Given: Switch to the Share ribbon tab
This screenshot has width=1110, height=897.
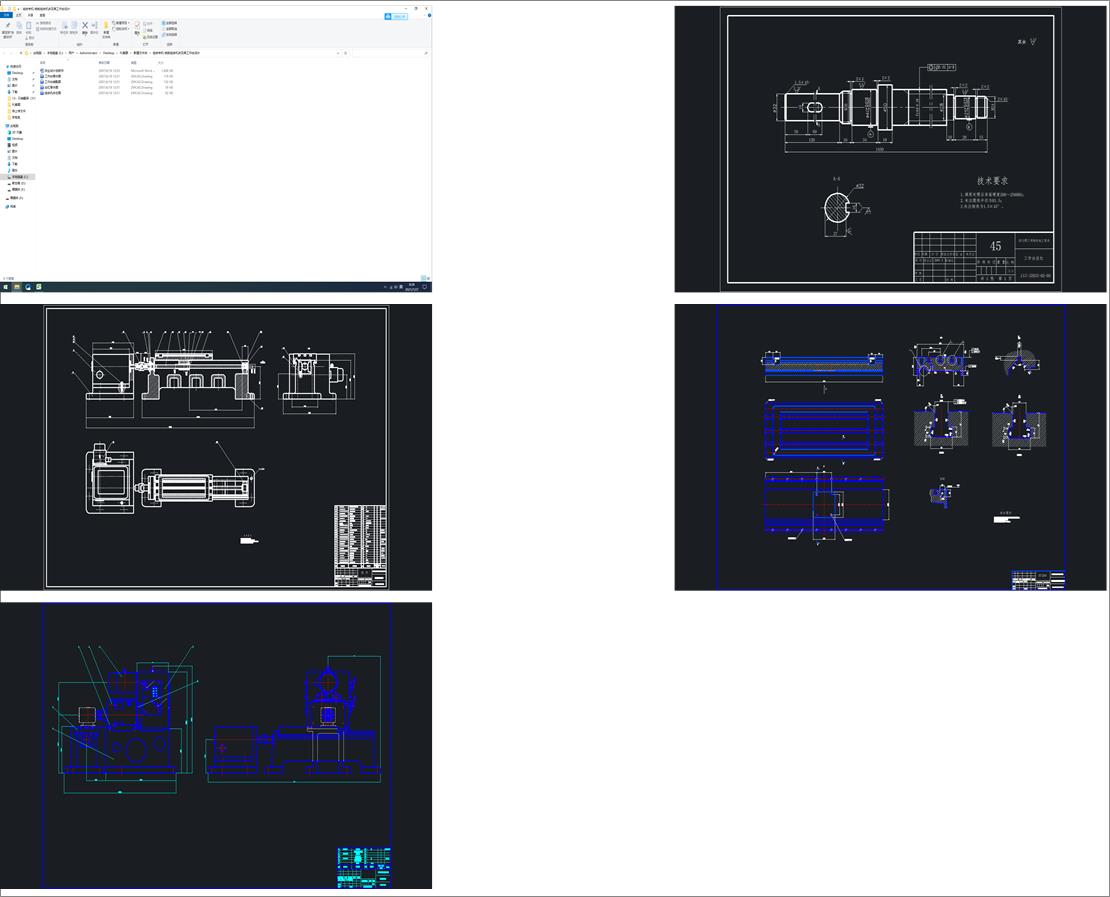Looking at the screenshot, I should click(x=30, y=15).
